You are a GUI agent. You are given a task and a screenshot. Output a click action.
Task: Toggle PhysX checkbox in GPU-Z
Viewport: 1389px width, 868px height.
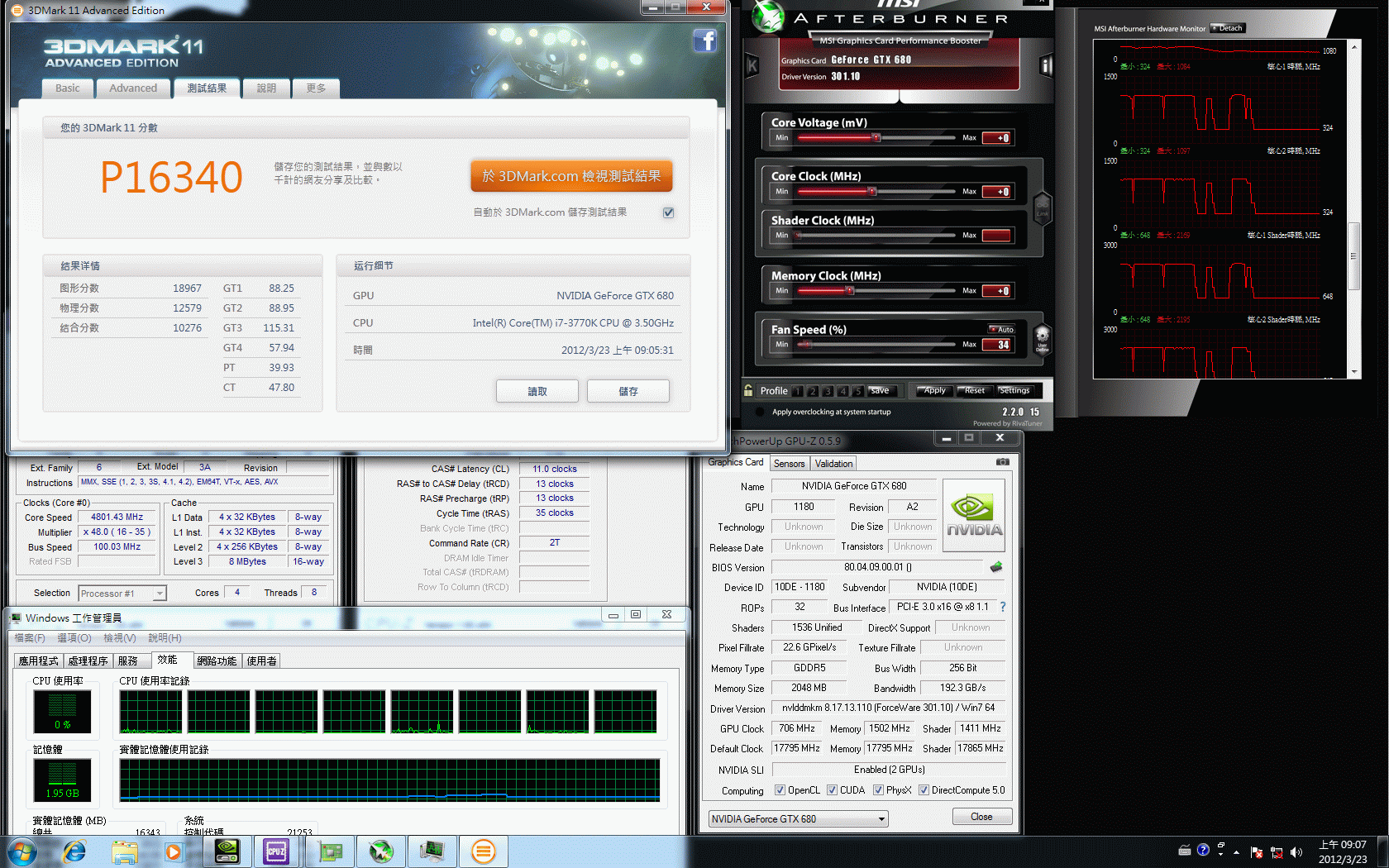click(878, 790)
